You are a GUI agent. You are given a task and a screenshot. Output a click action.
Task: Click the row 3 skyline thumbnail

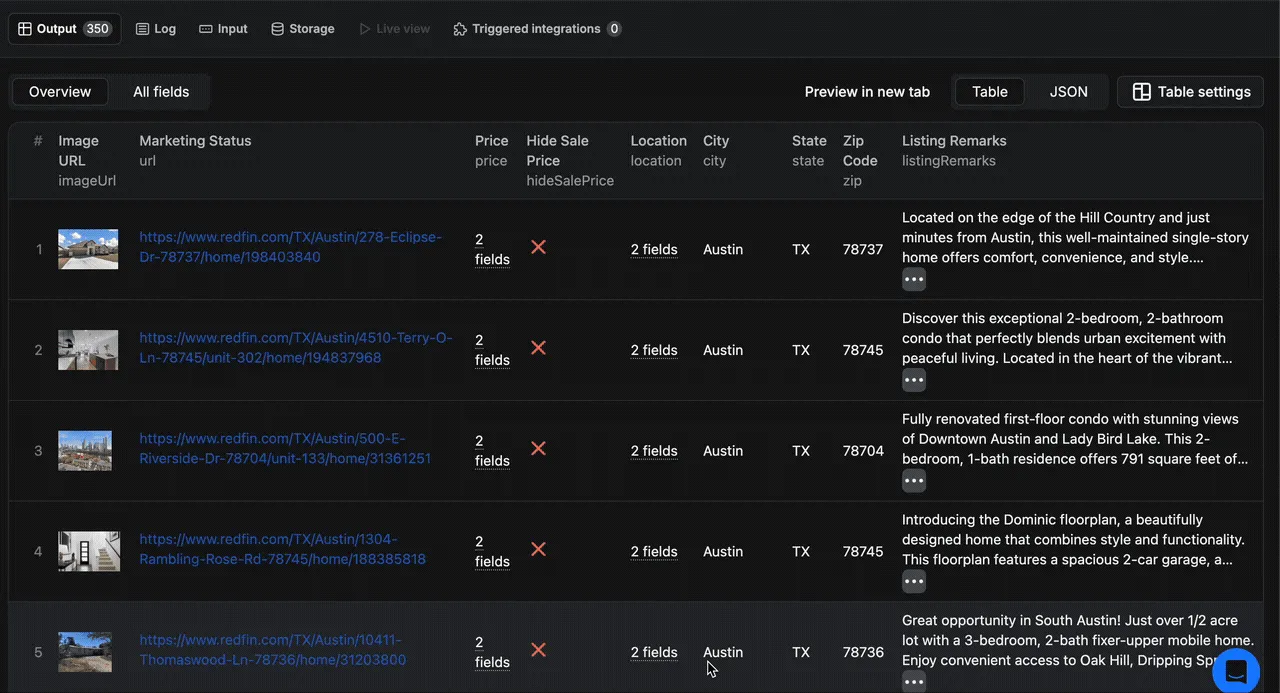[x=85, y=451]
